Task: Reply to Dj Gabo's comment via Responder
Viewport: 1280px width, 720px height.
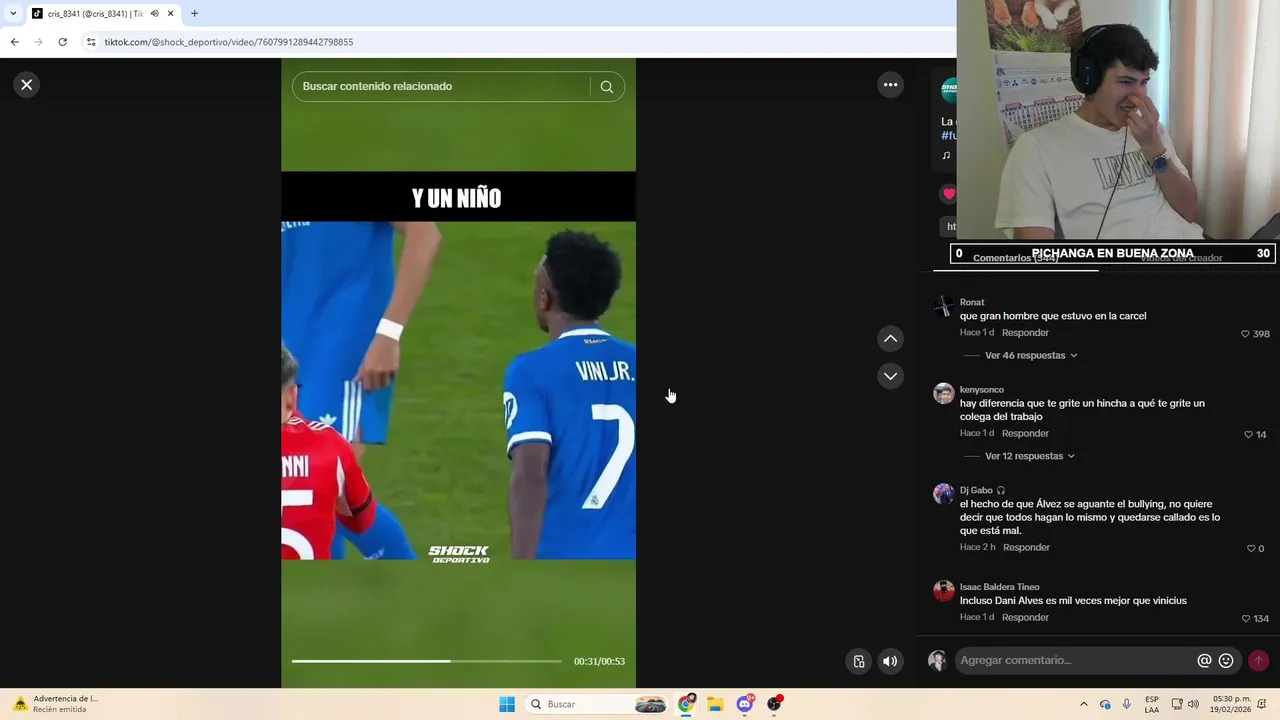Action: click(1026, 548)
